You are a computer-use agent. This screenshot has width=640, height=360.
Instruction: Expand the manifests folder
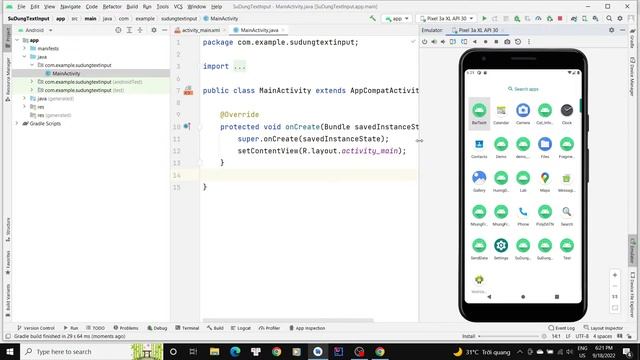[24, 48]
